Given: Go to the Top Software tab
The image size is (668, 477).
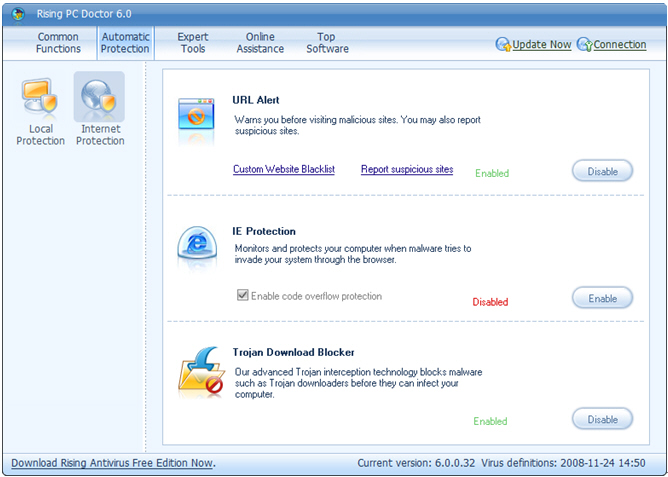Looking at the screenshot, I should tap(327, 43).
